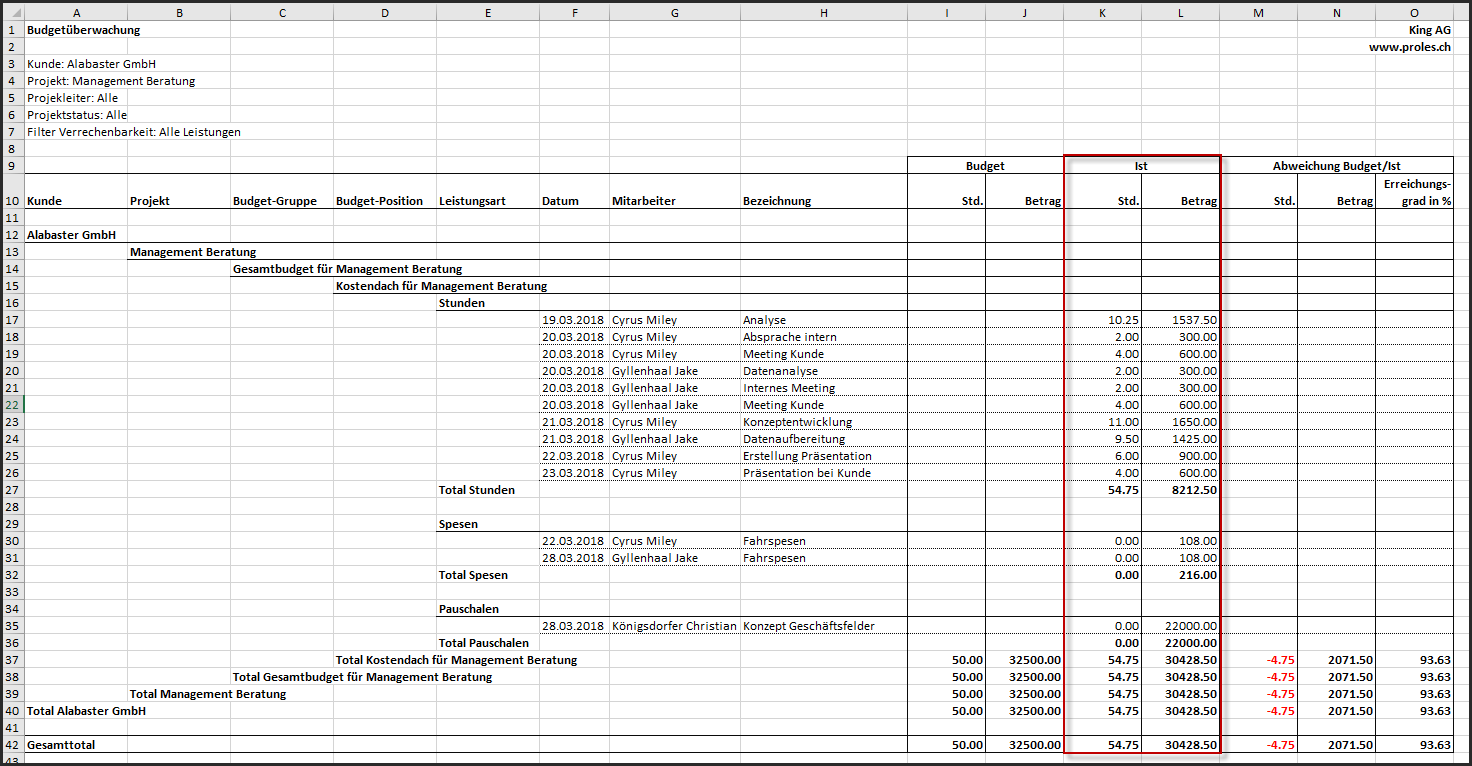Screen dimensions: 1472x766
Task: Click the www.proles.ch cell
Action: pos(1410,47)
